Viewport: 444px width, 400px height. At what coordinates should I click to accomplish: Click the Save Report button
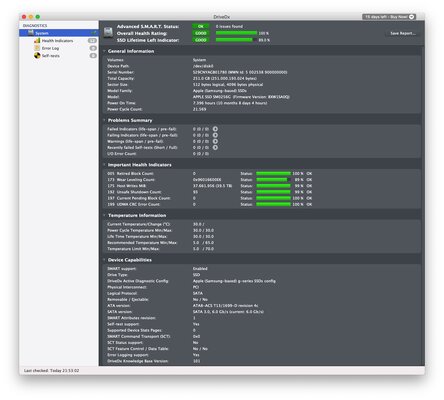pyautogui.click(x=403, y=33)
